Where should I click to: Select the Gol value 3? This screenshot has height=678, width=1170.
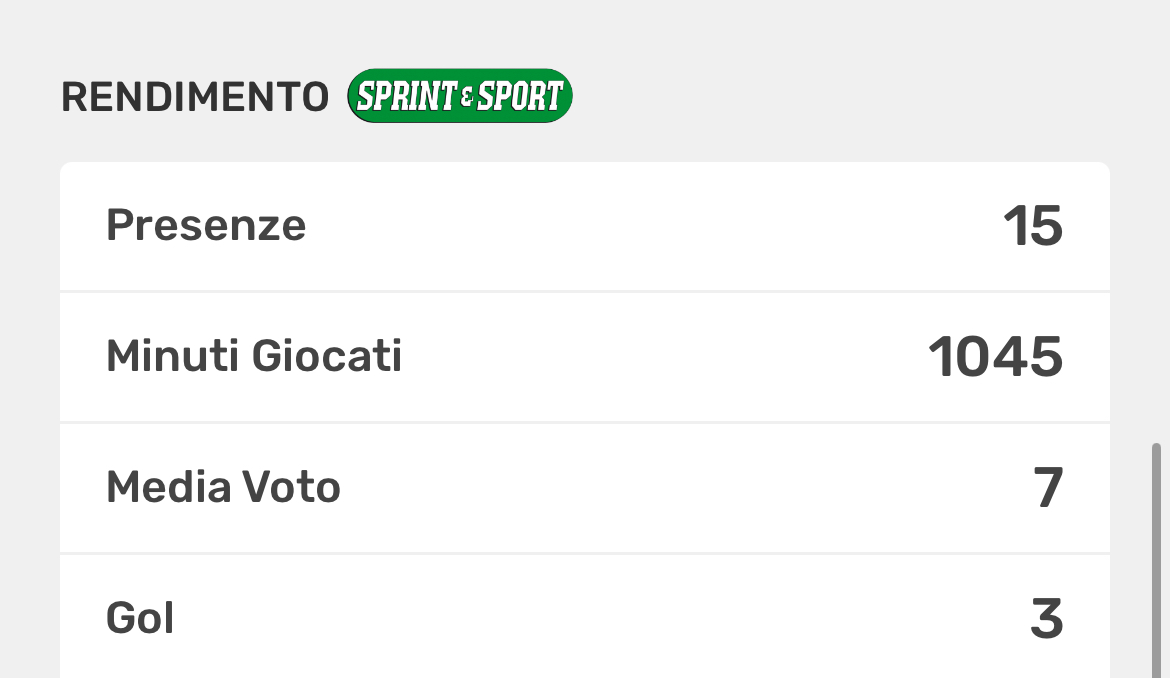click(x=1047, y=620)
